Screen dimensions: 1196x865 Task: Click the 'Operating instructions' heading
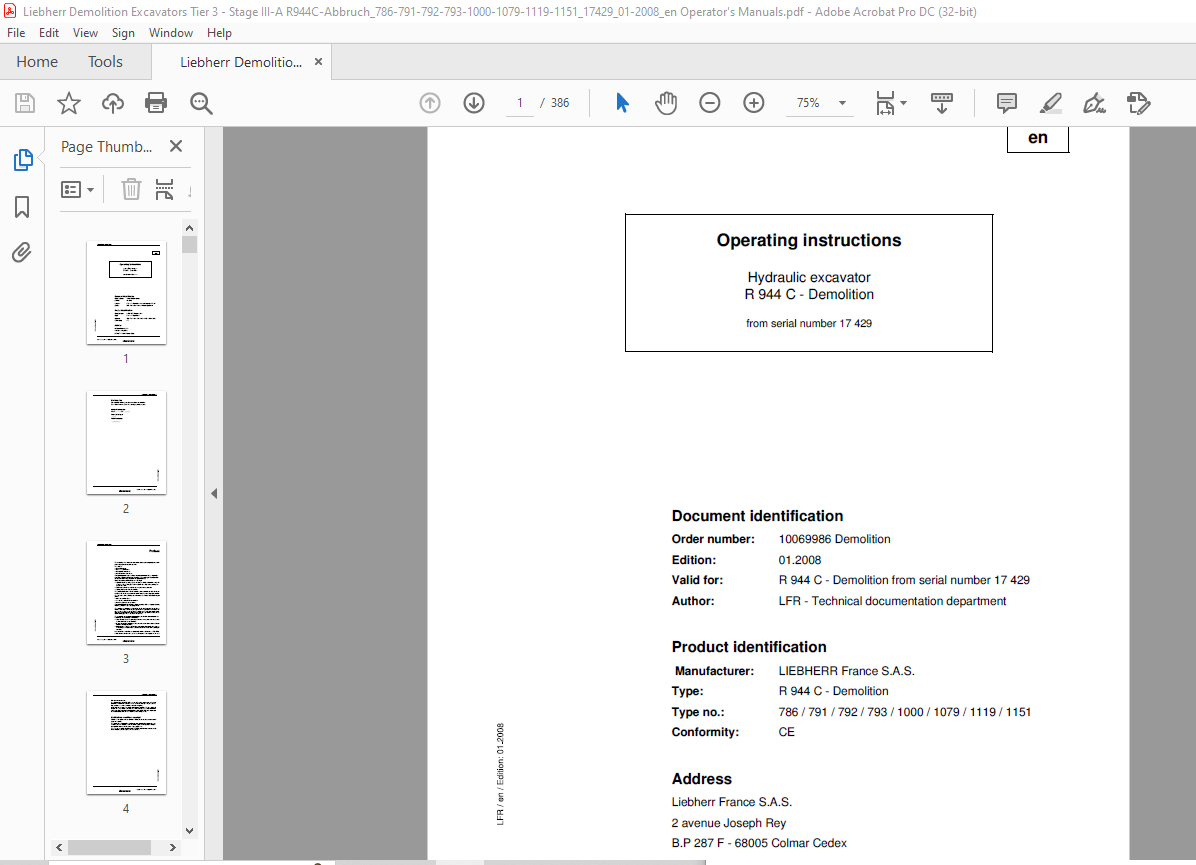(809, 240)
